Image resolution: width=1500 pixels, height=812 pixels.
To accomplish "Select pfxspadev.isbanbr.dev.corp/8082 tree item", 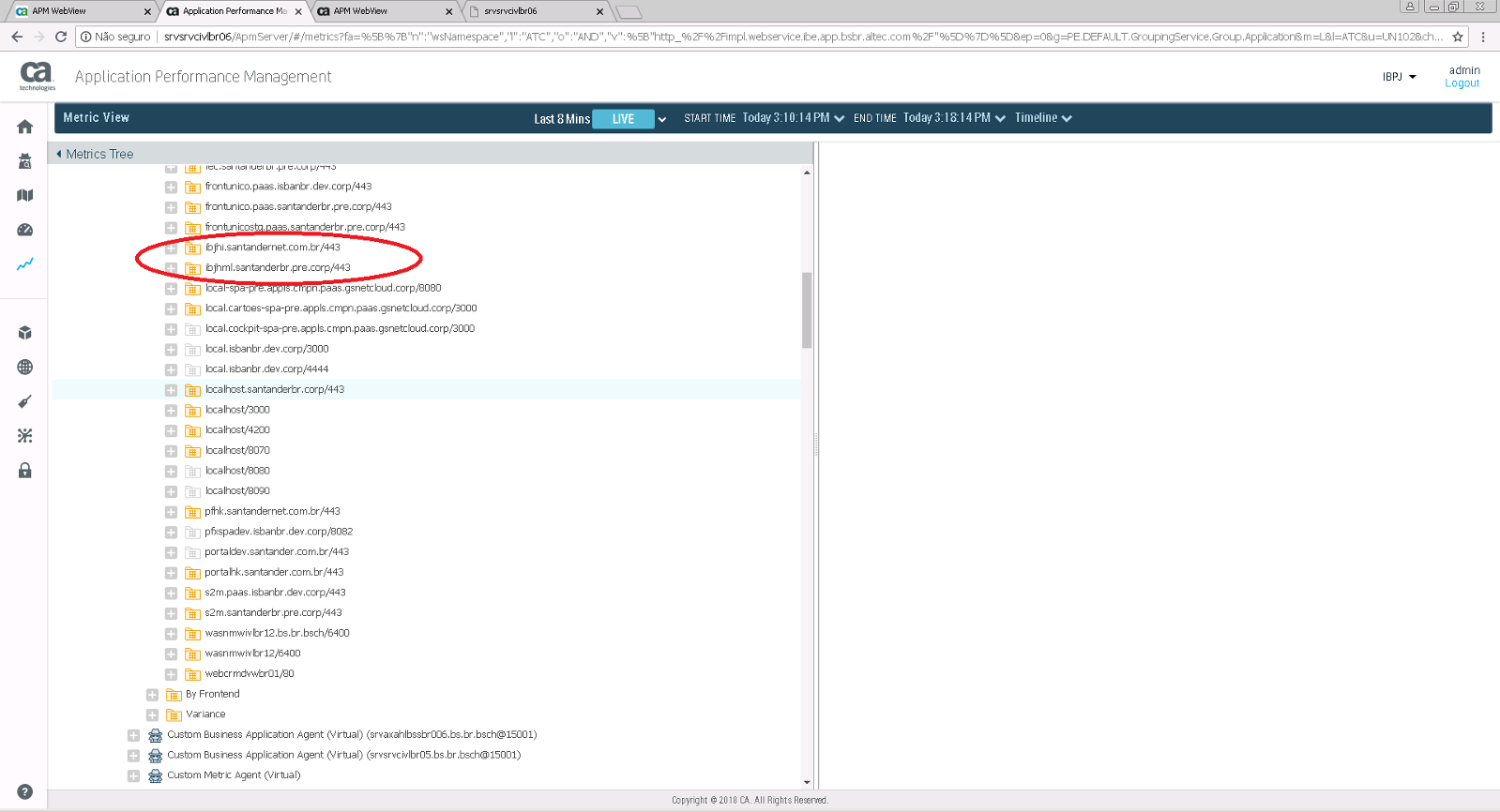I will [x=279, y=532].
